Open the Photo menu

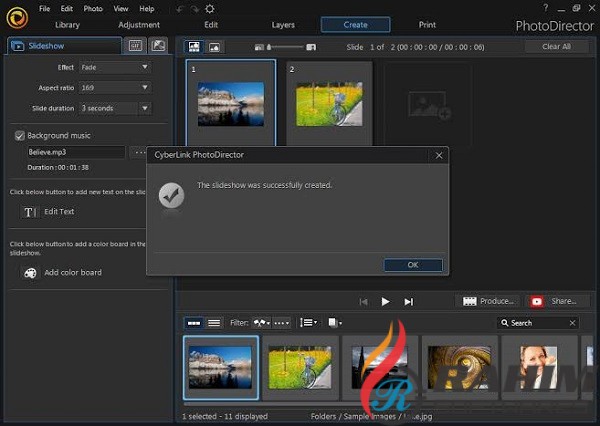[x=93, y=8]
